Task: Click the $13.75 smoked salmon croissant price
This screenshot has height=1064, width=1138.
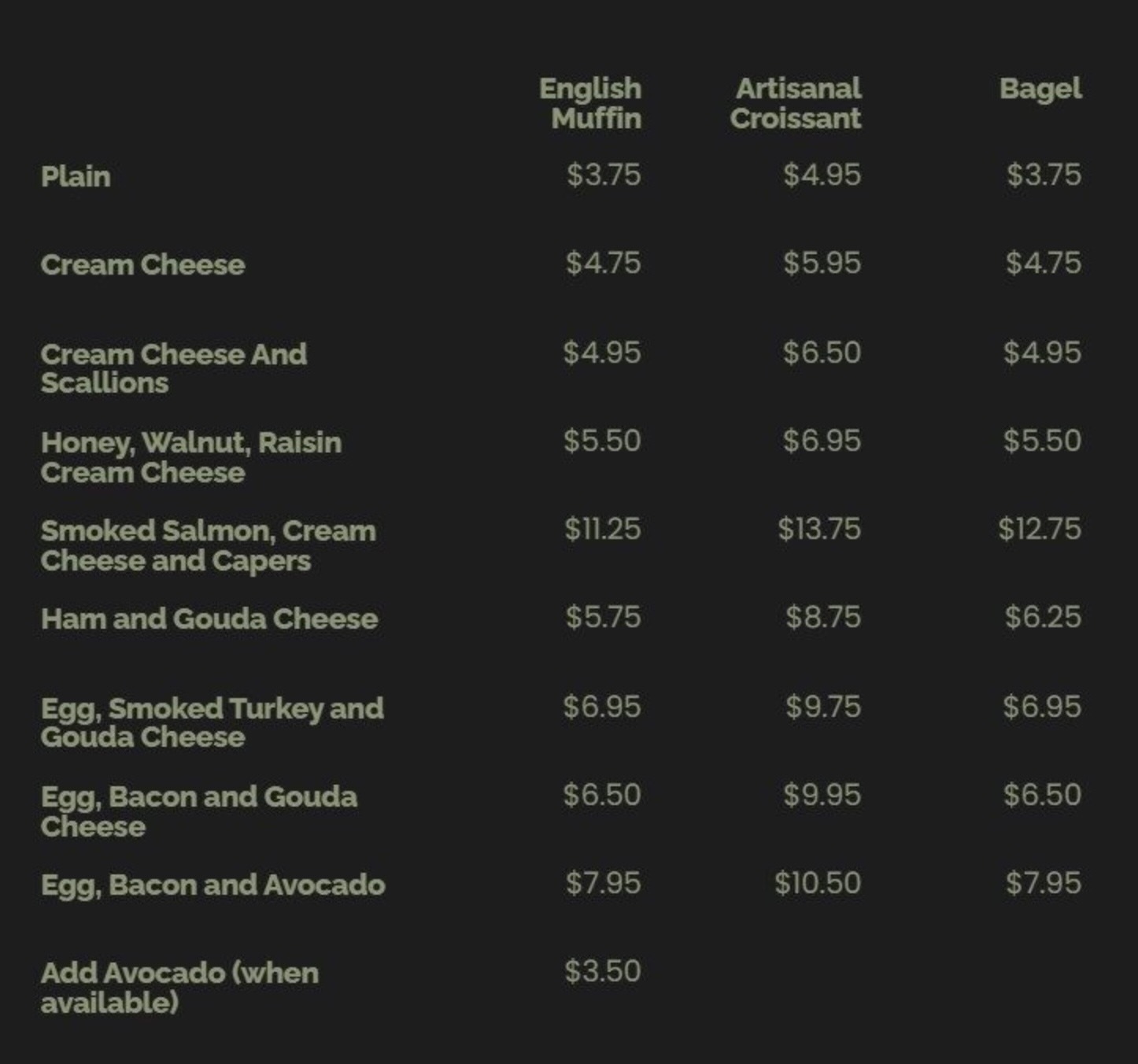Action: [819, 529]
